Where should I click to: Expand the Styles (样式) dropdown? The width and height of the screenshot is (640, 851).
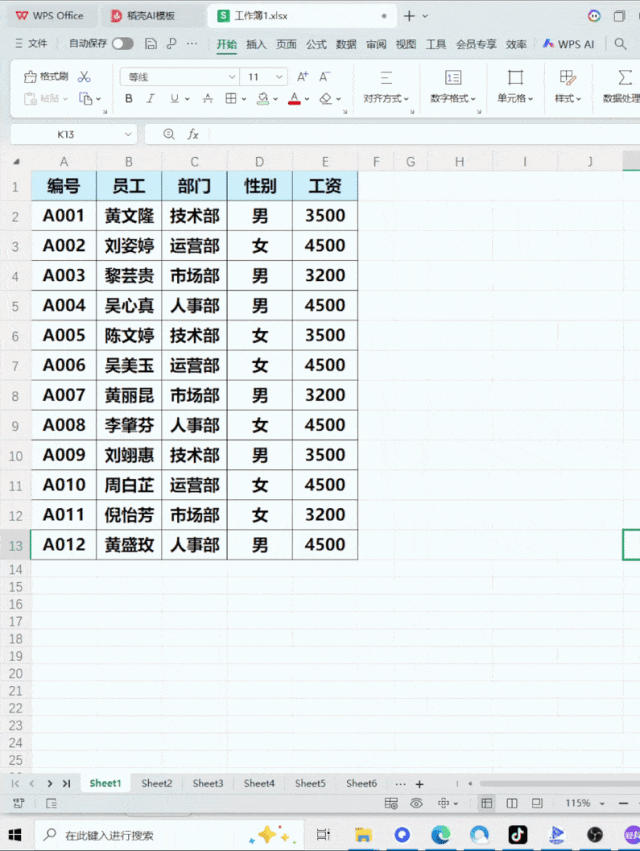[568, 98]
